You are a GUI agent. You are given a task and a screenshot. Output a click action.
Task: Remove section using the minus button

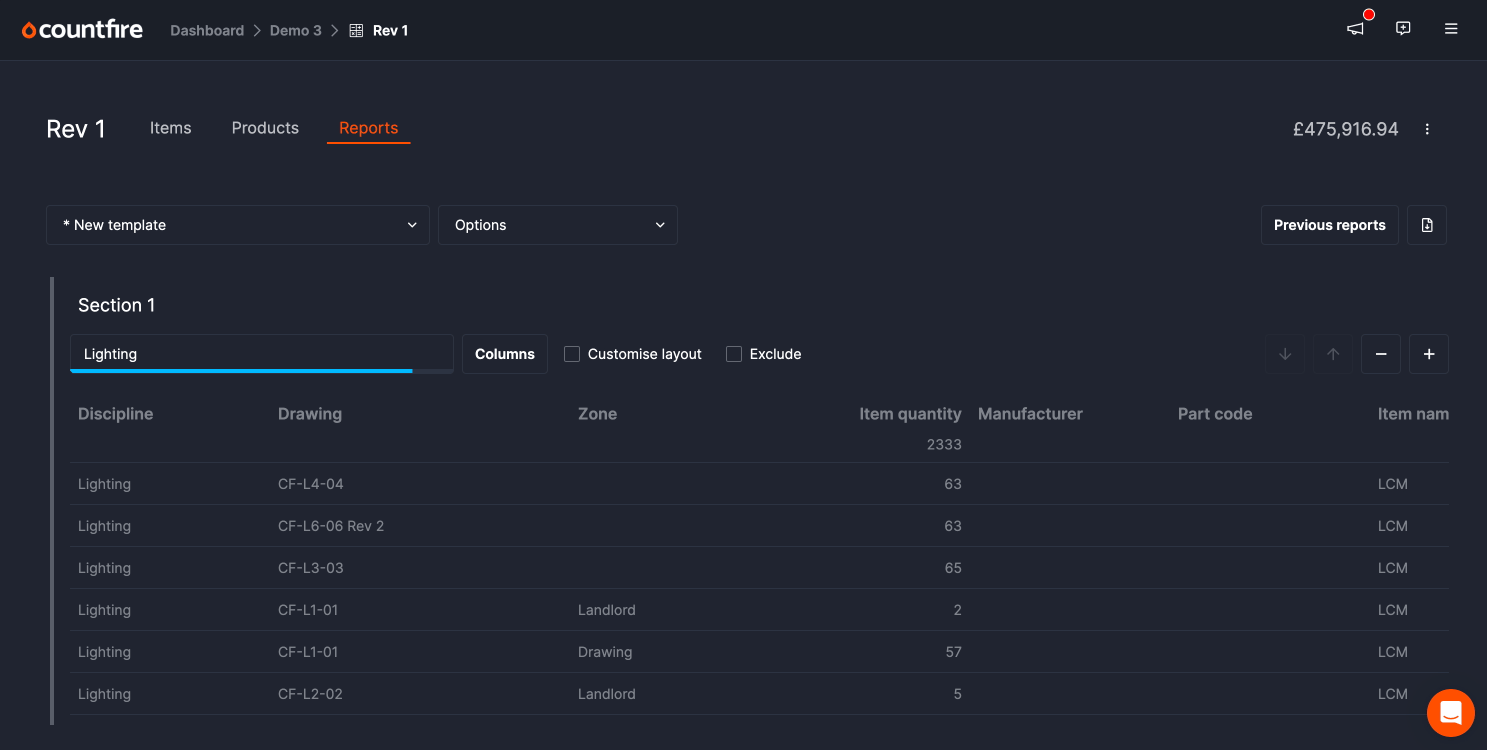(x=1381, y=354)
